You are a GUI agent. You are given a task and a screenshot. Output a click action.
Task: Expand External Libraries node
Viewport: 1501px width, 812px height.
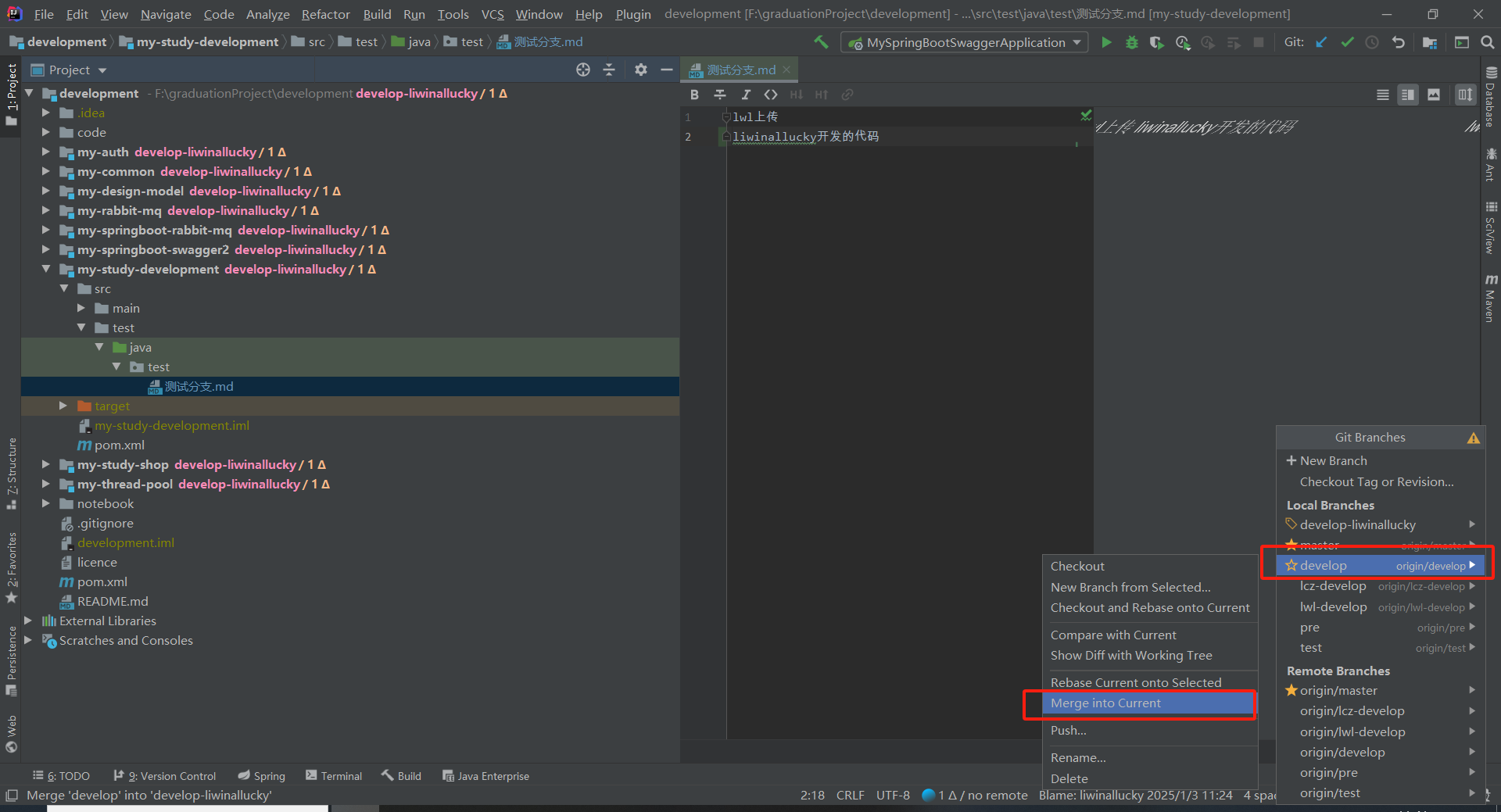(x=28, y=621)
